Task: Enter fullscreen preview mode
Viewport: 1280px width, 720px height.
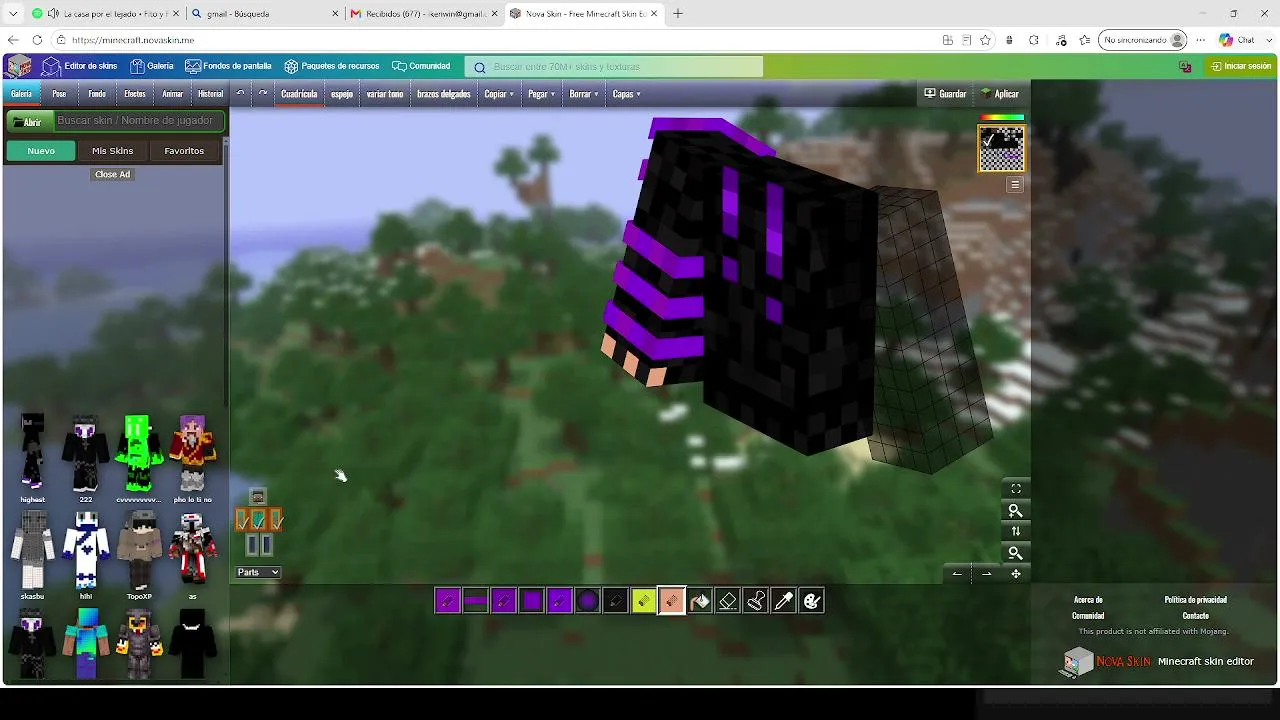Action: point(1016,489)
